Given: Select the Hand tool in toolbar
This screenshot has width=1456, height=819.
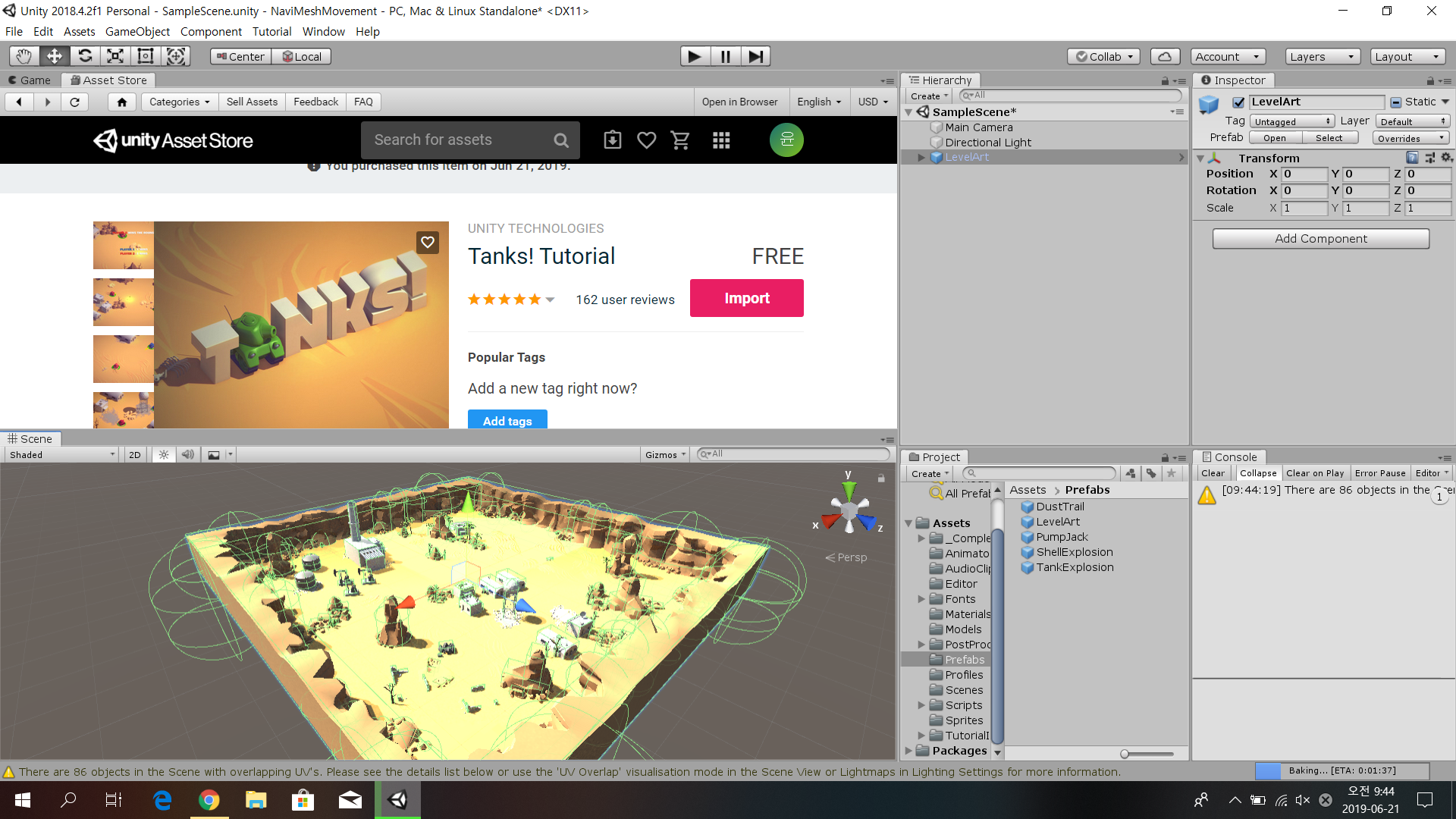Looking at the screenshot, I should pos(24,56).
